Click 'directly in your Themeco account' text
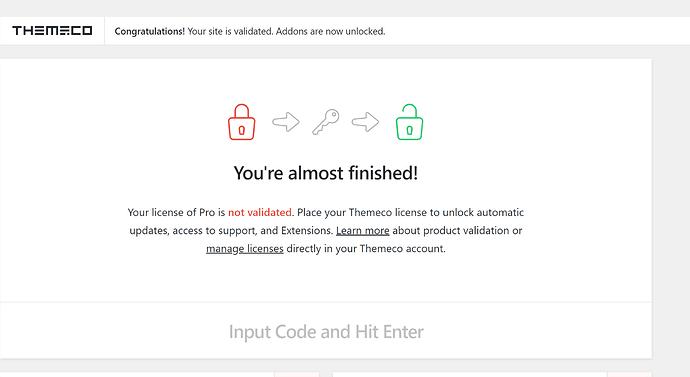The height and width of the screenshot is (377, 690). pos(366,249)
